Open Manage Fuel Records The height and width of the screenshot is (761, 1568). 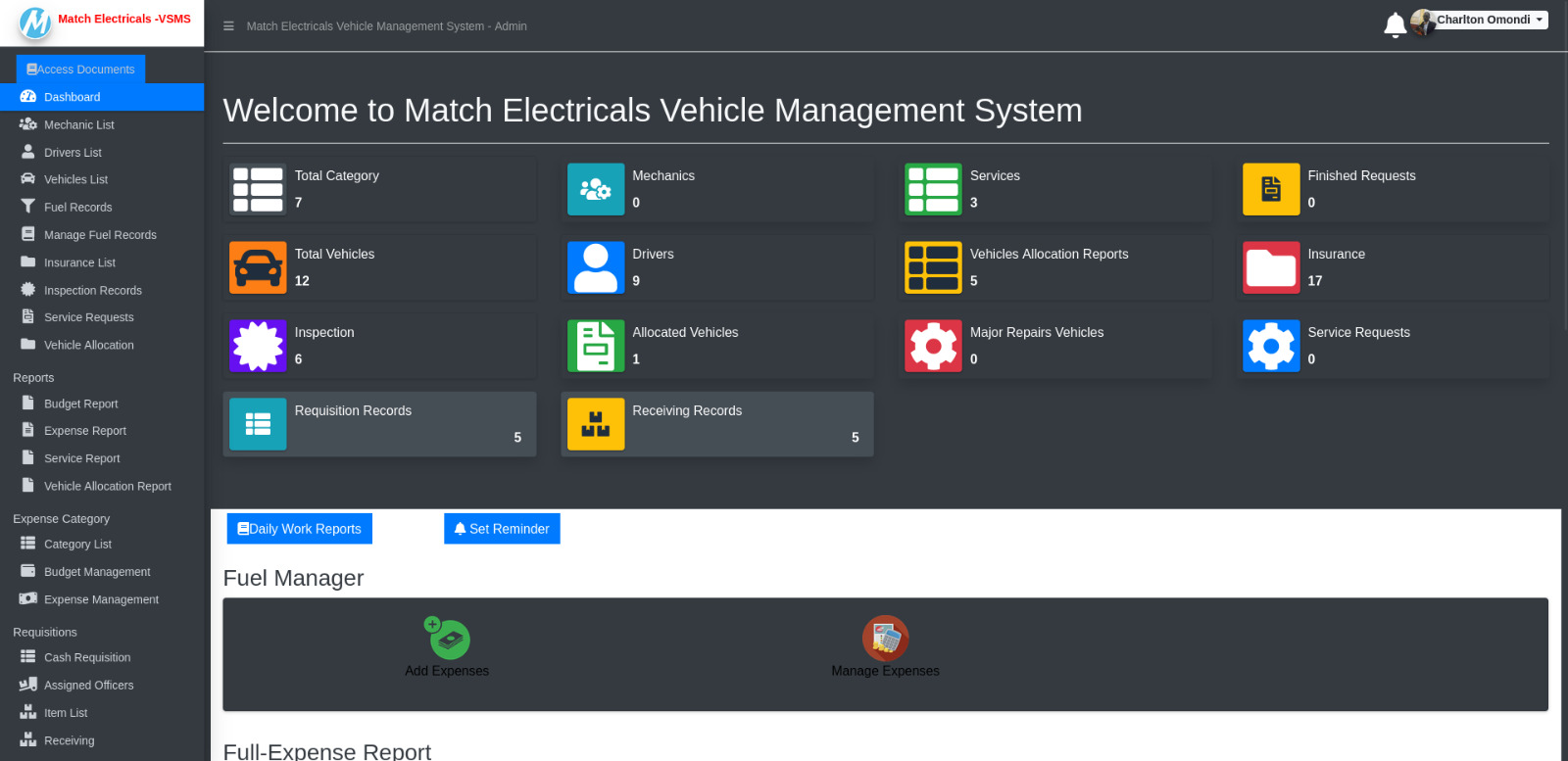click(102, 235)
